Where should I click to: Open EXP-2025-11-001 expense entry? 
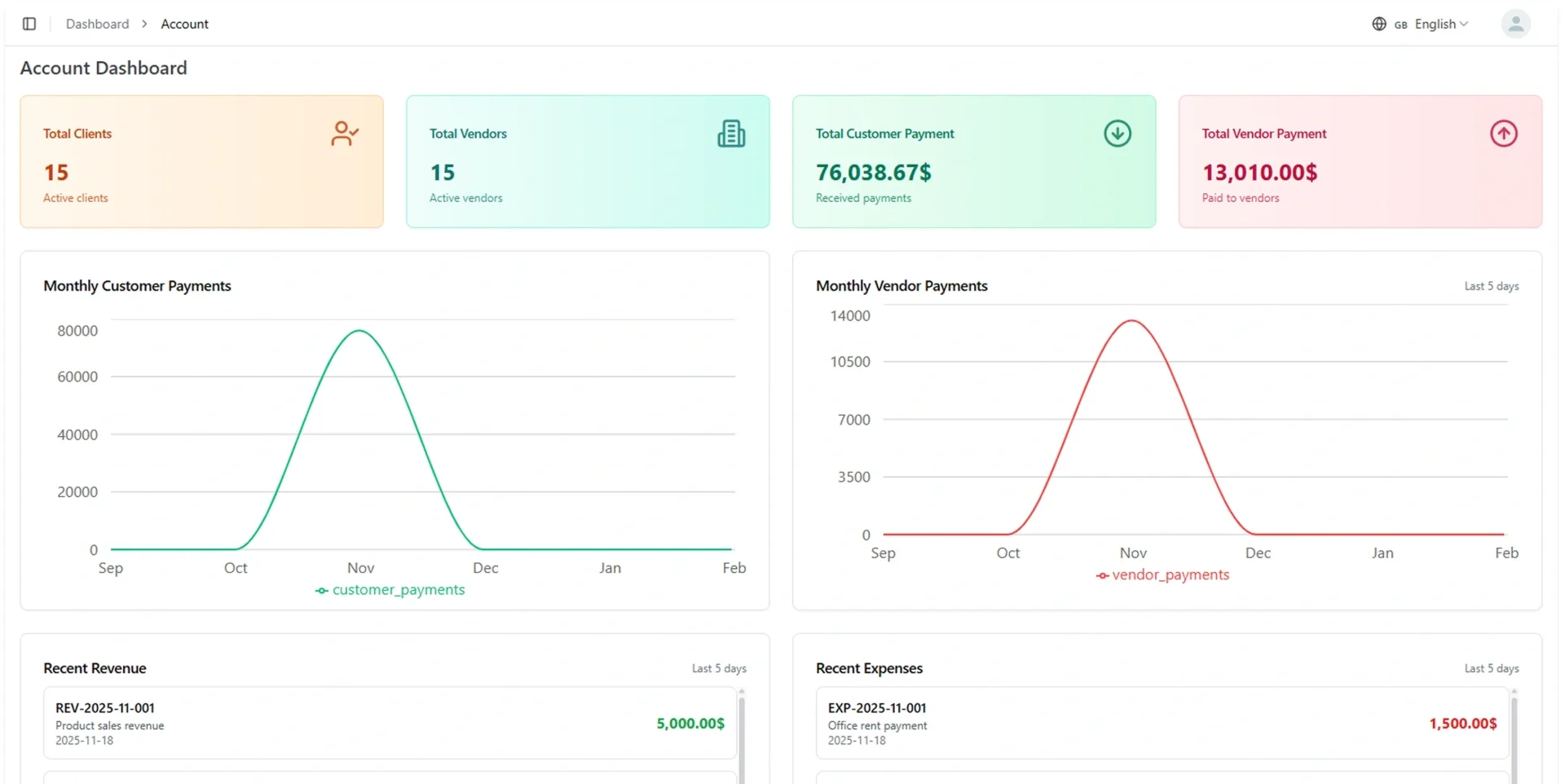(1162, 723)
